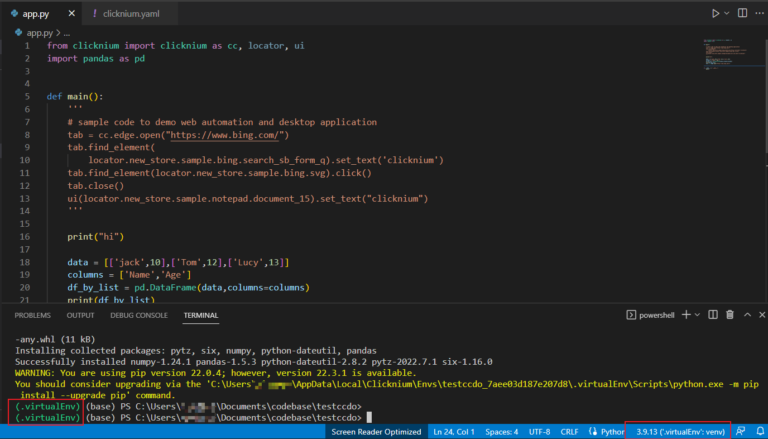Viewport: 768px width, 439px height.
Task: Create a new terminal with the plus icon
Action: point(686,315)
